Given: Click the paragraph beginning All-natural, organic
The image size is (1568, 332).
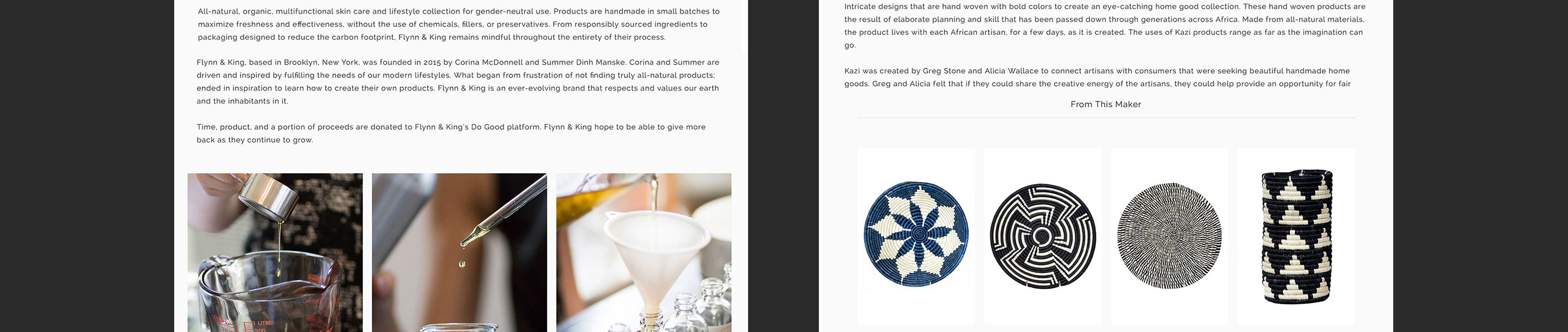Looking at the screenshot, I should coord(458,25).
